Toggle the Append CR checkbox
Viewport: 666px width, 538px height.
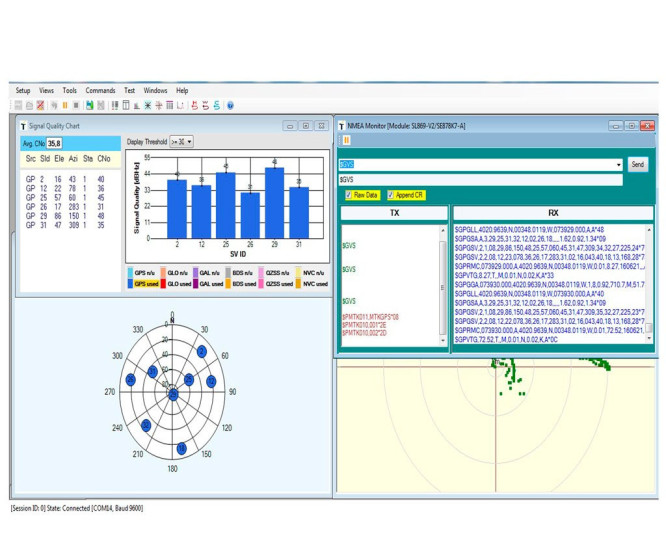(x=390, y=195)
